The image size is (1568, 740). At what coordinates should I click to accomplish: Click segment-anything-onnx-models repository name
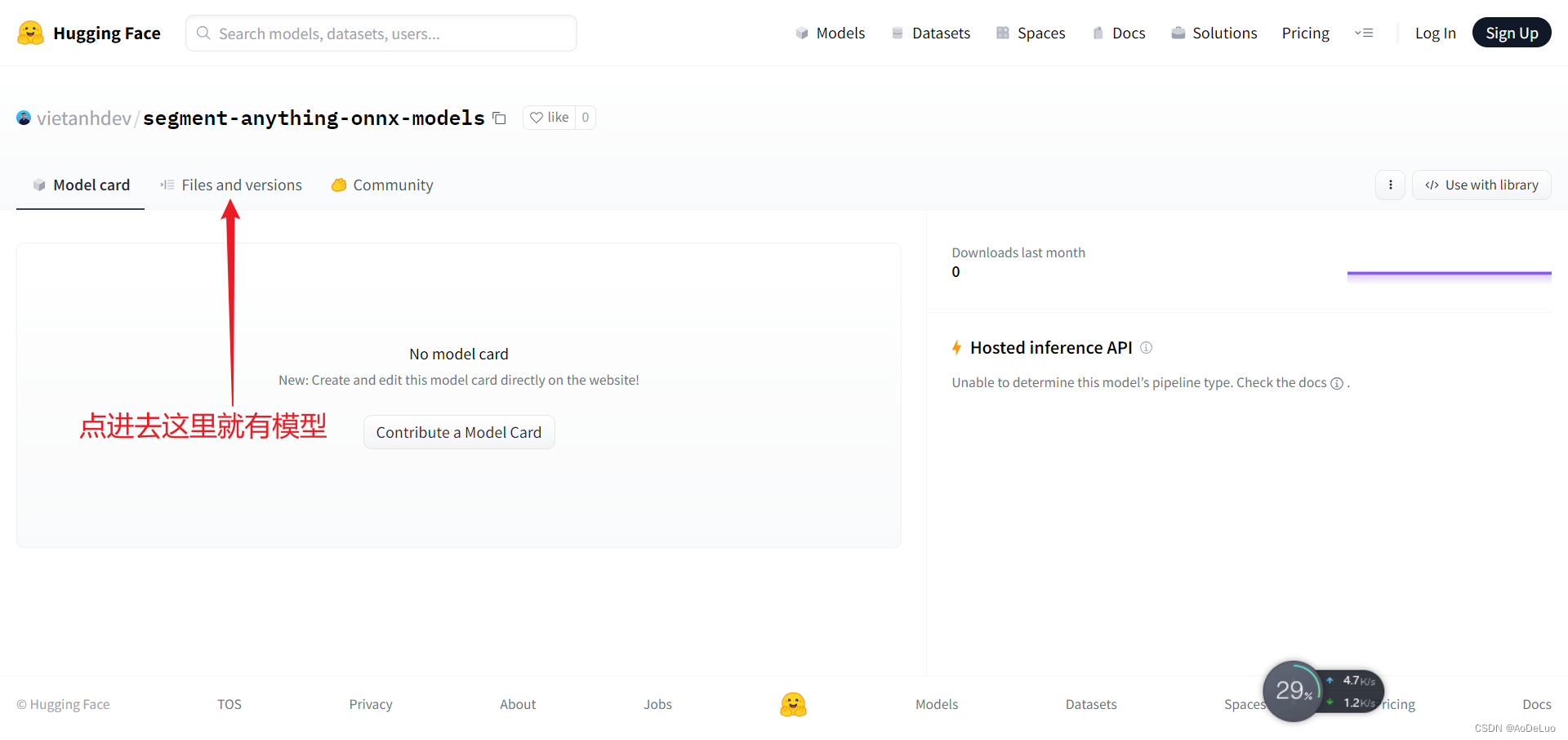tap(314, 118)
